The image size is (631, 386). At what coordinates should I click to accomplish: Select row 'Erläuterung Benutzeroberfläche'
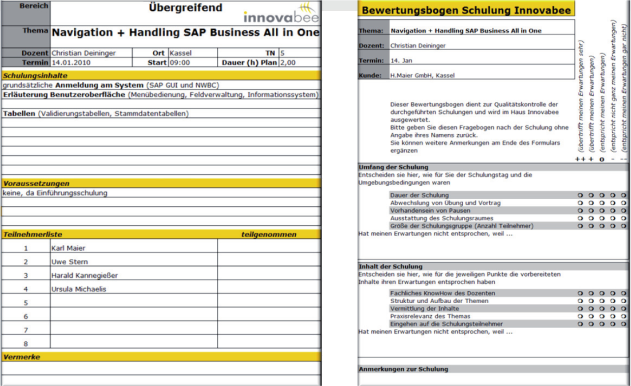(161, 95)
